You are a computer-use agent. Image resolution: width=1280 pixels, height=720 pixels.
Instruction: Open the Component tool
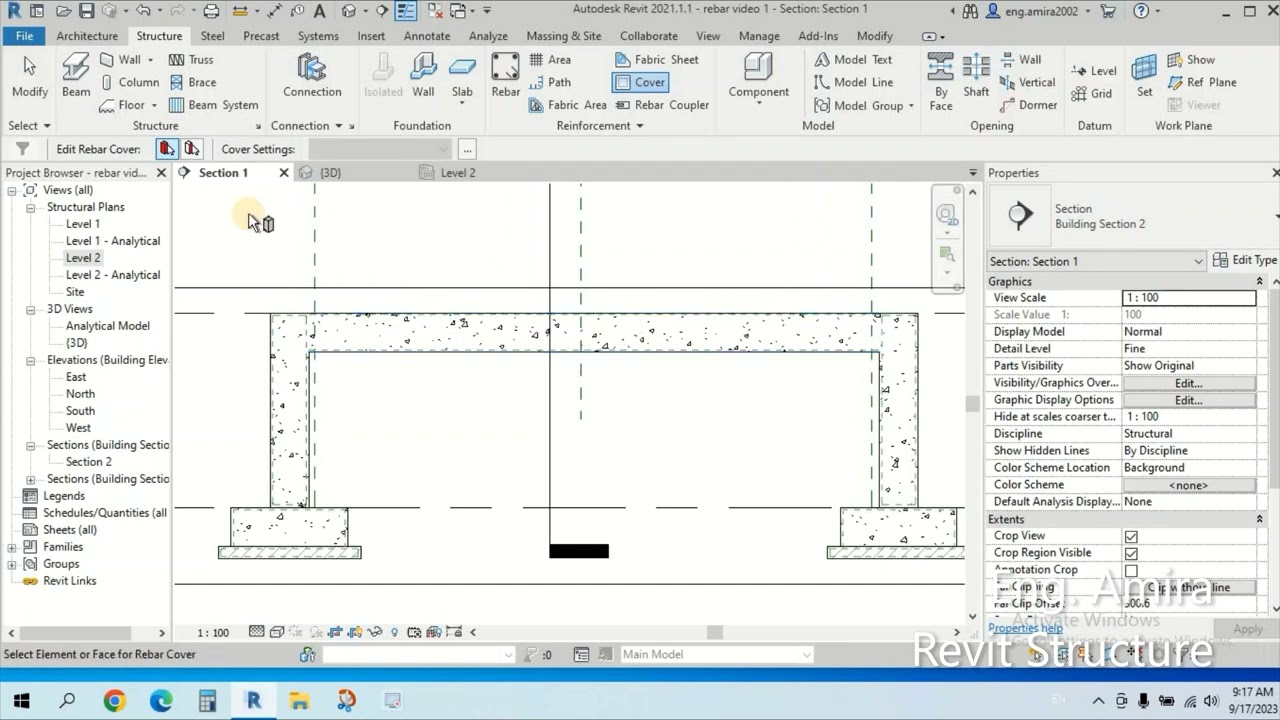[758, 76]
